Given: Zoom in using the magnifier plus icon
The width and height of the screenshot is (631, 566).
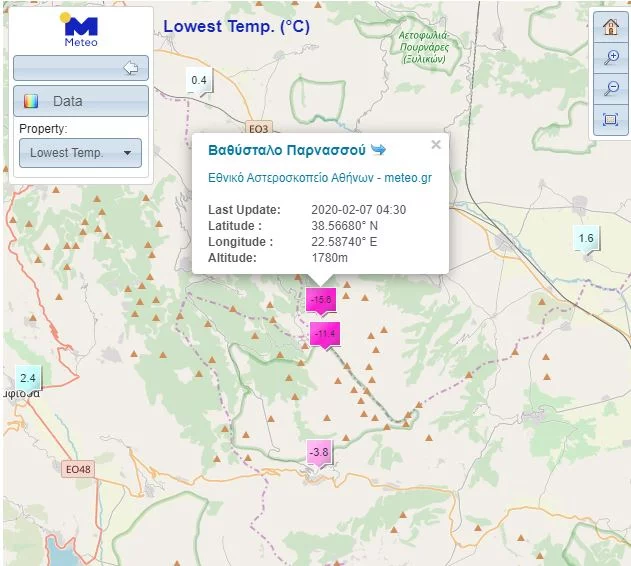Looking at the screenshot, I should (x=610, y=58).
